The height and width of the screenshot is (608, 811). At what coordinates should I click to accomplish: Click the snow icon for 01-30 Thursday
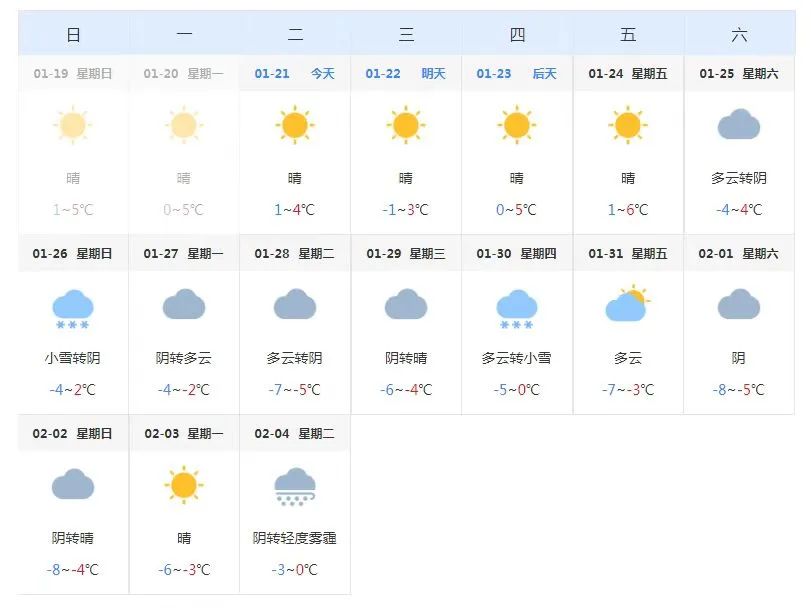[x=516, y=308]
